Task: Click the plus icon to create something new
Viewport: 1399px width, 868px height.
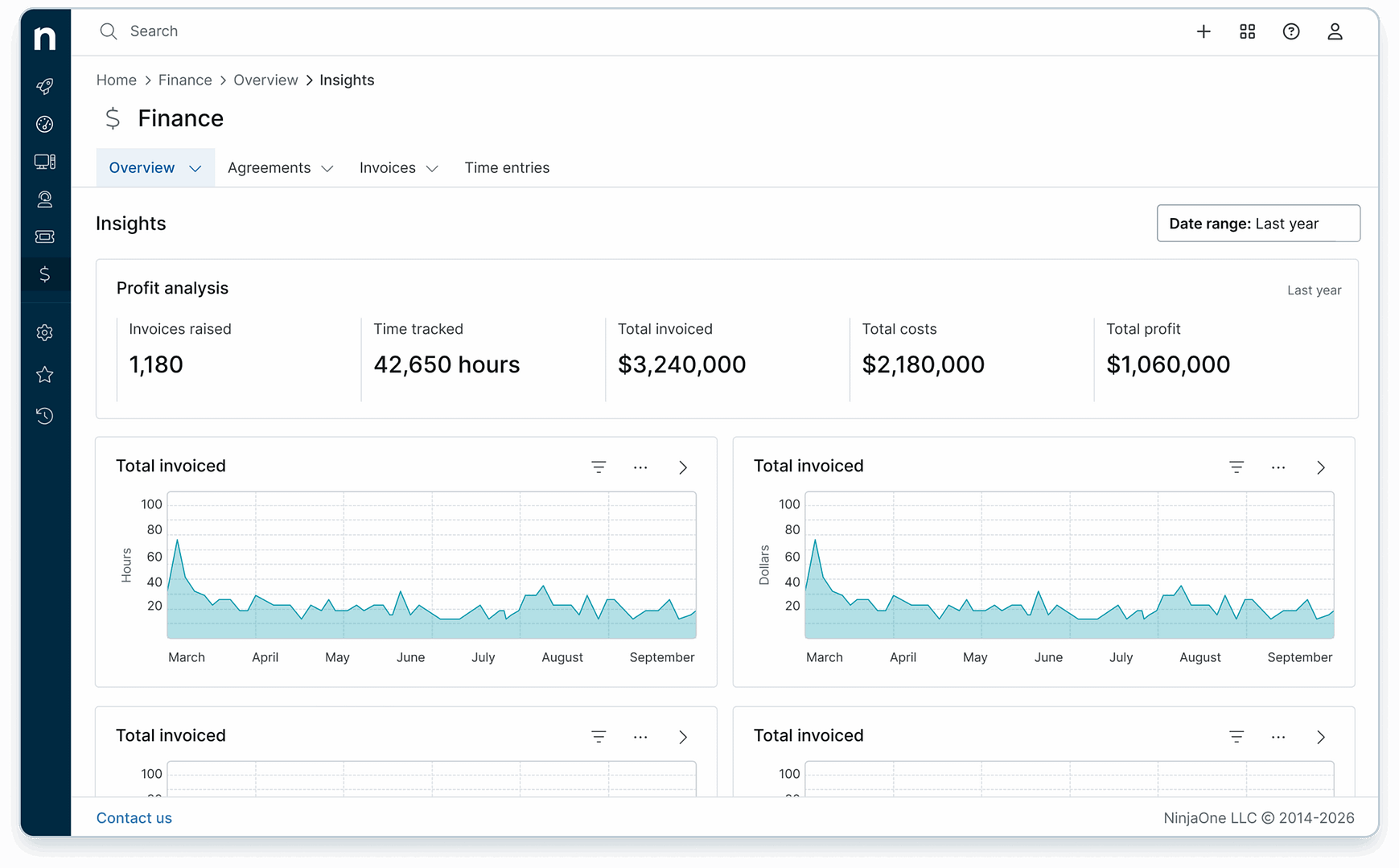Action: point(1204,31)
